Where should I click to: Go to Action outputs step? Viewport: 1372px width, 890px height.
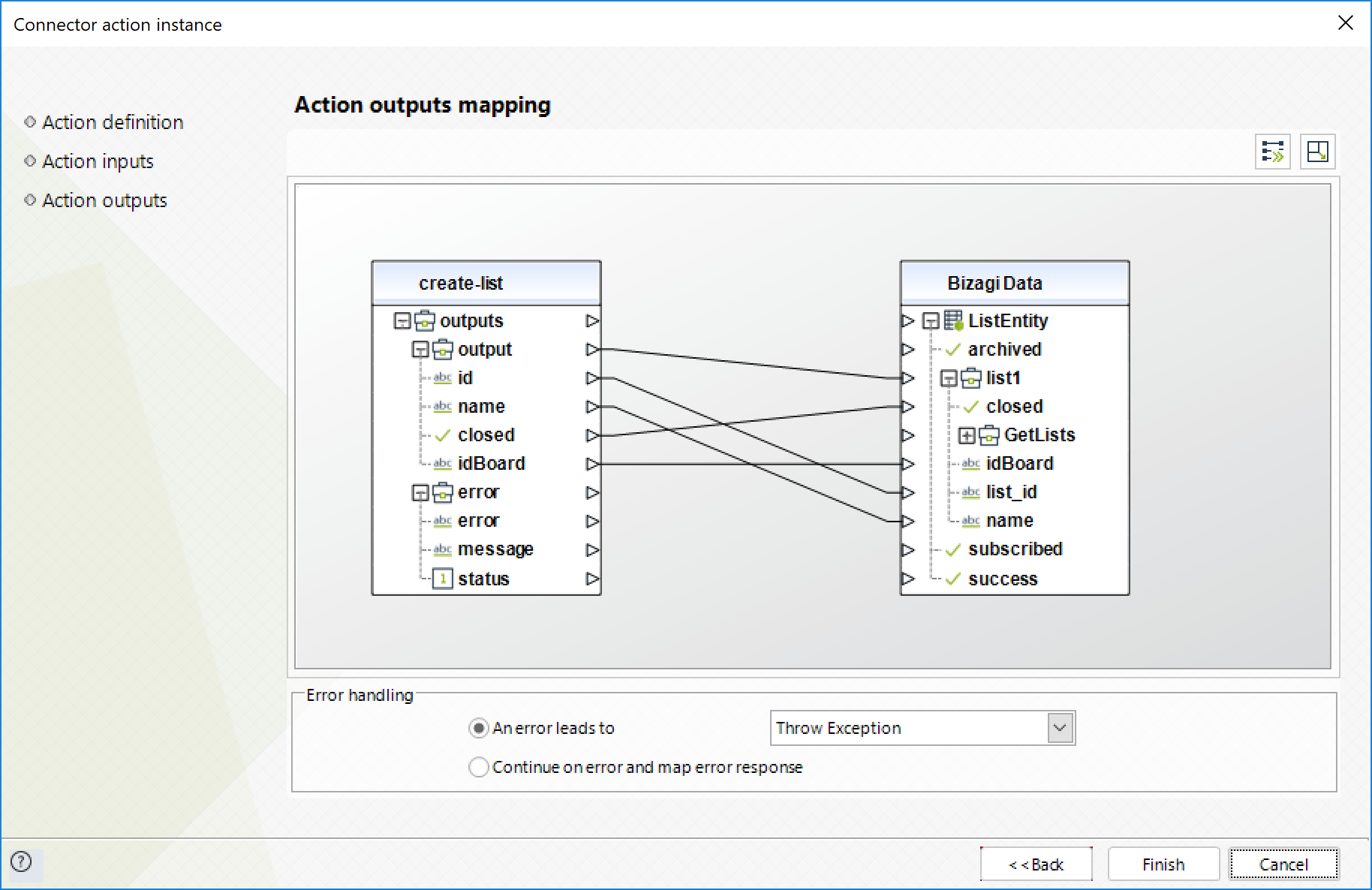(104, 200)
